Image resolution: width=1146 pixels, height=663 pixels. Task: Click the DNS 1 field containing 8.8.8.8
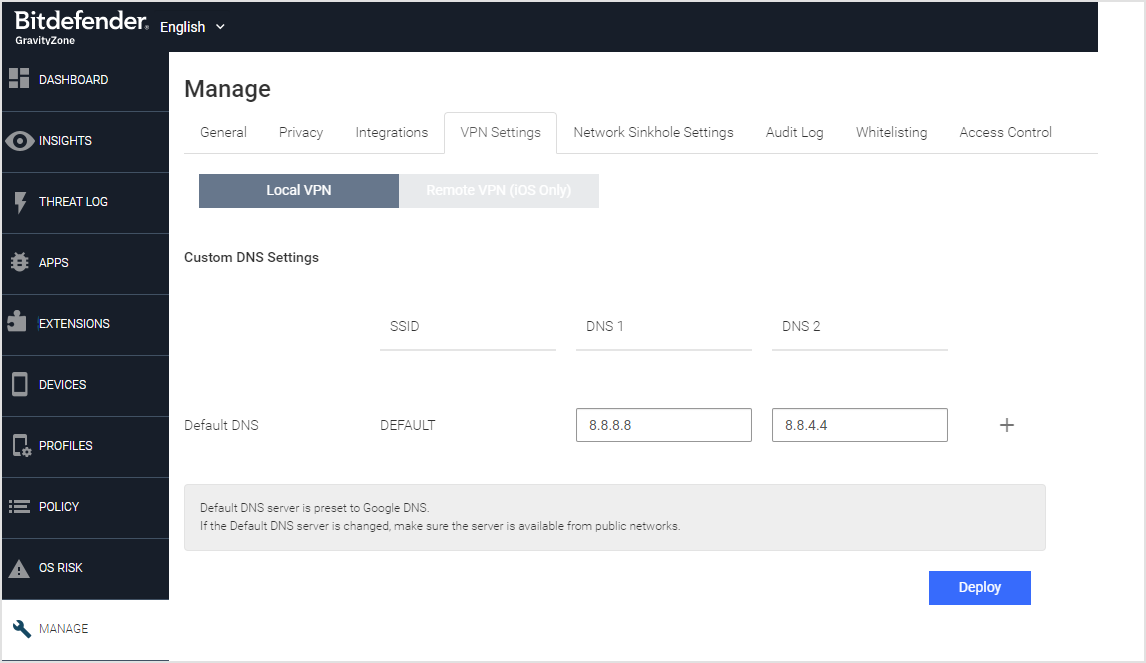pos(663,425)
